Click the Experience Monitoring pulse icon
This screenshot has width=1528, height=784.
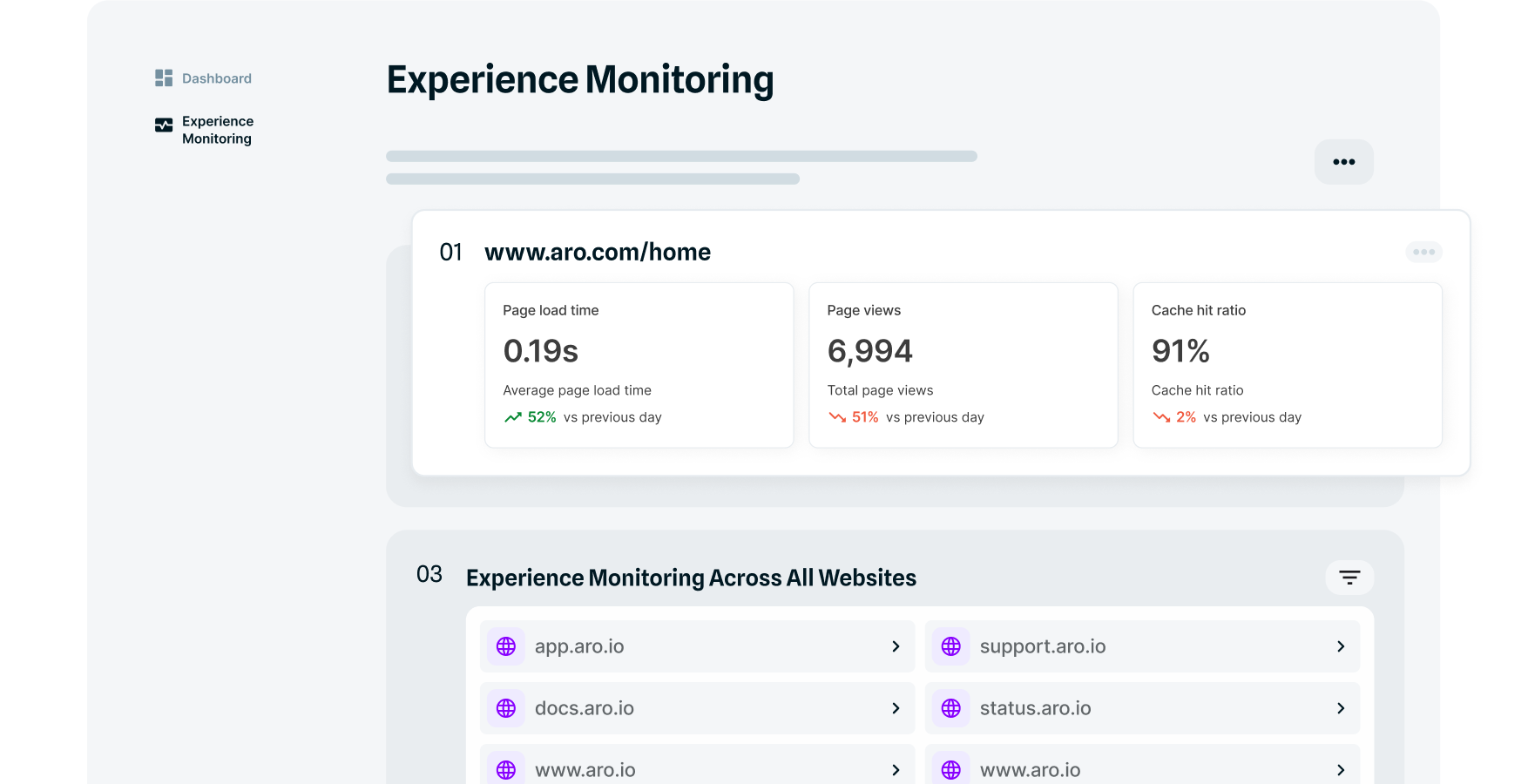coord(164,125)
